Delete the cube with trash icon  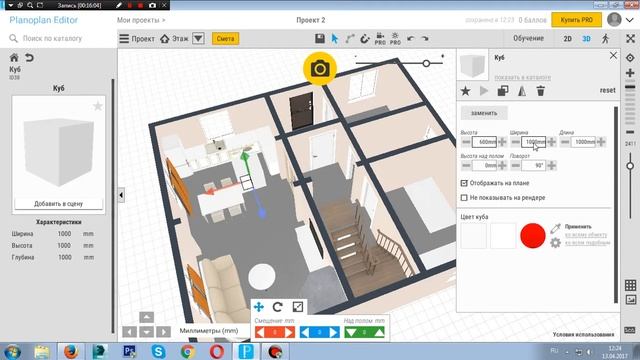tap(540, 91)
